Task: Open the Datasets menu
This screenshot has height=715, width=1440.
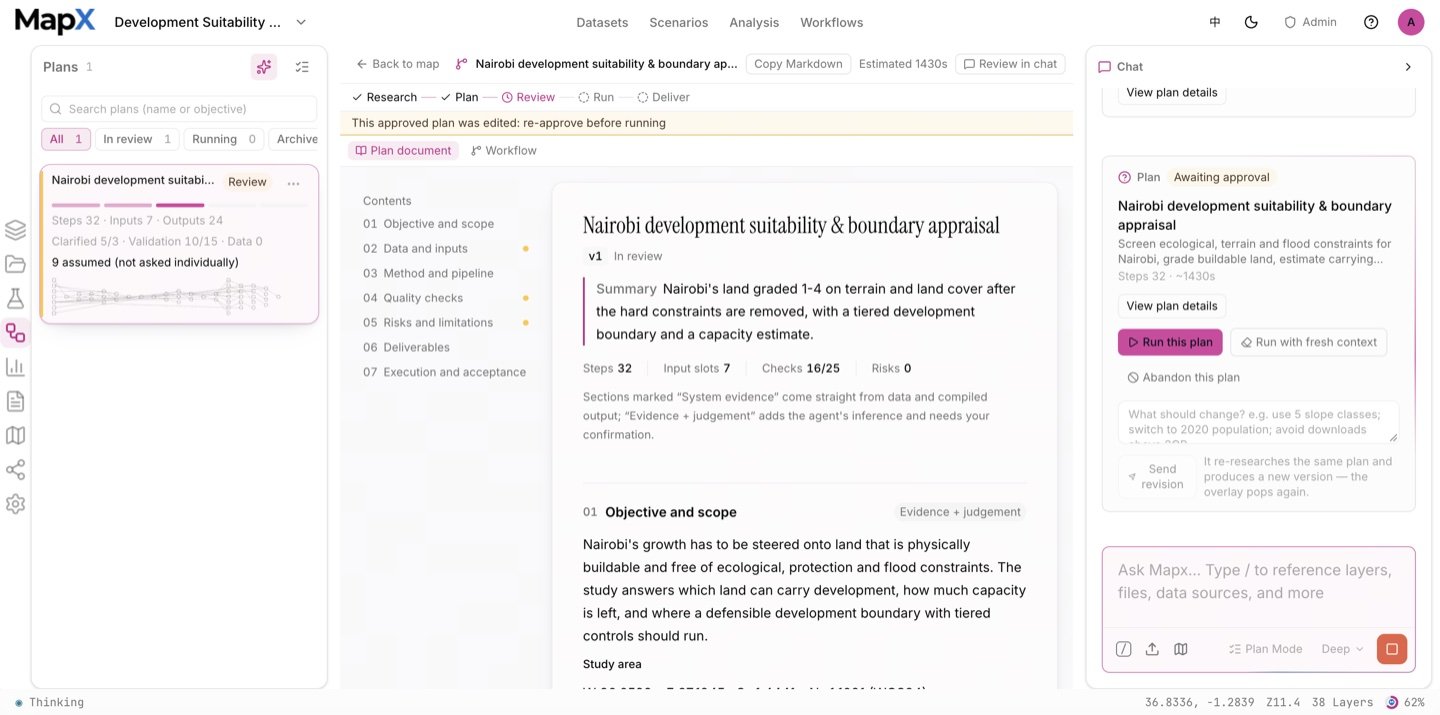Action: coord(602,22)
